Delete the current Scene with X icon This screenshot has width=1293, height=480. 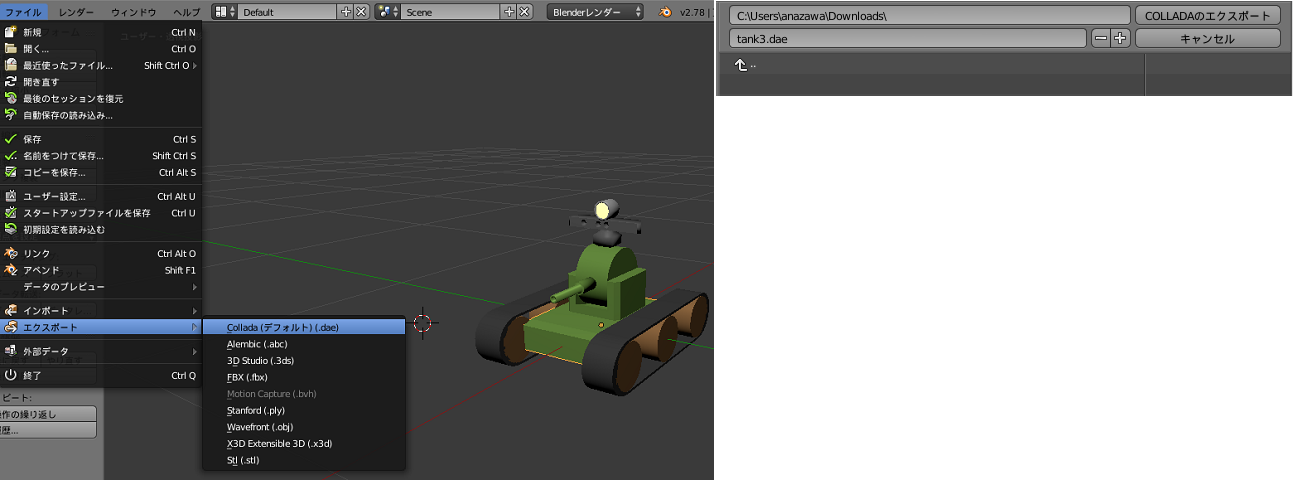click(x=524, y=12)
